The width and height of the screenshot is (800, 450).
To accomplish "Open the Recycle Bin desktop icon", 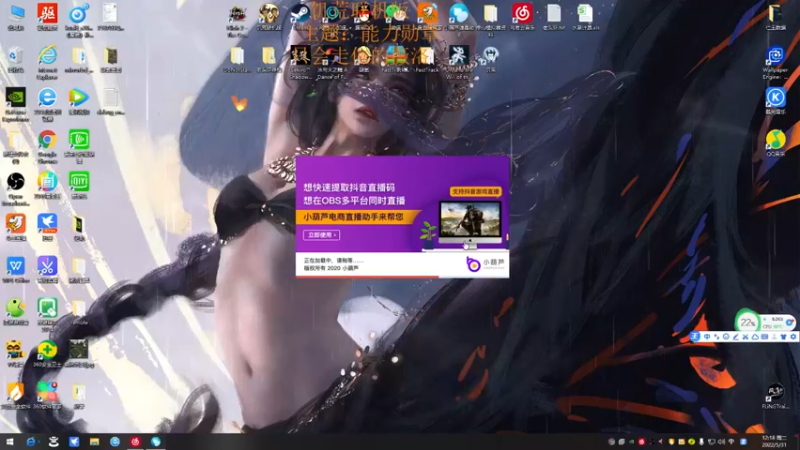I will [16, 60].
